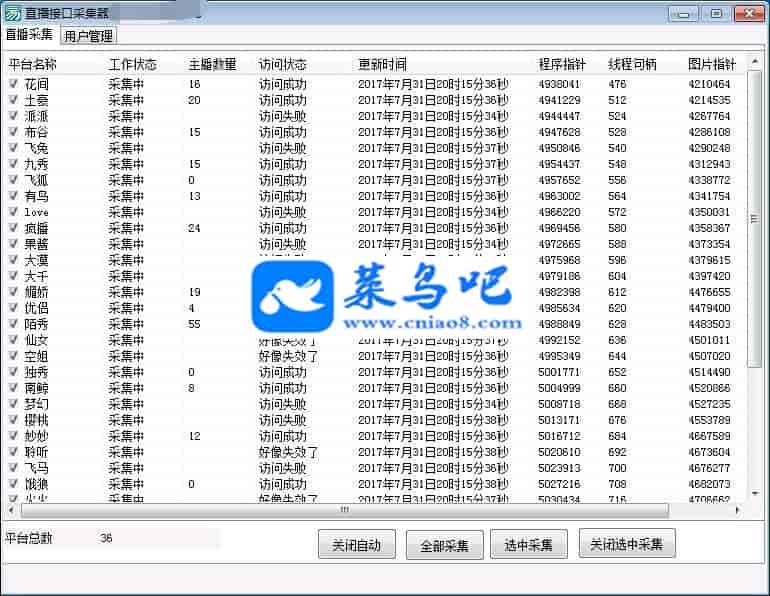
Task: Sort by the 图片指针 column header
Action: pos(712,64)
